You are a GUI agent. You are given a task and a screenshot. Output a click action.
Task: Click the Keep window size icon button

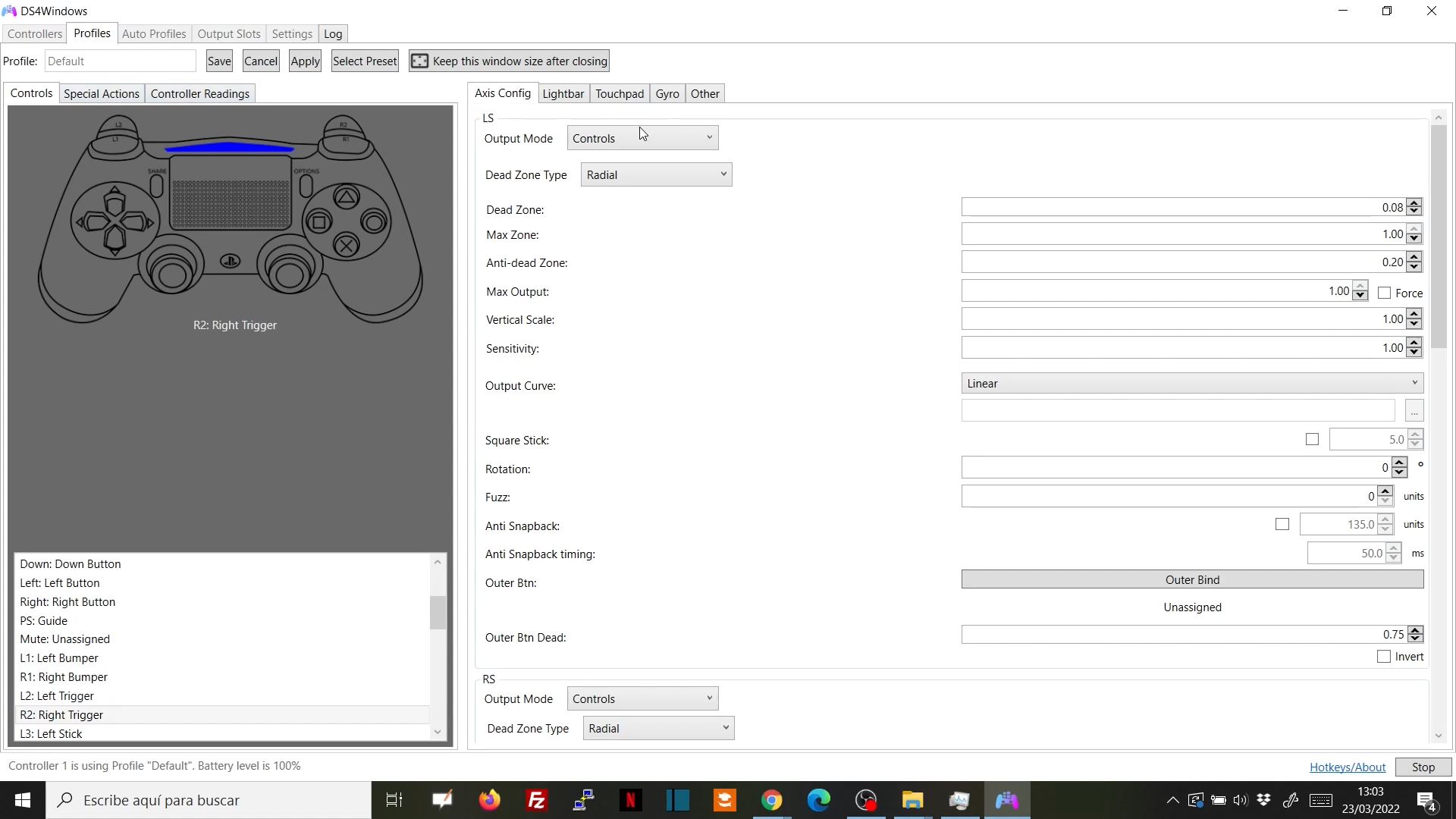click(x=509, y=61)
